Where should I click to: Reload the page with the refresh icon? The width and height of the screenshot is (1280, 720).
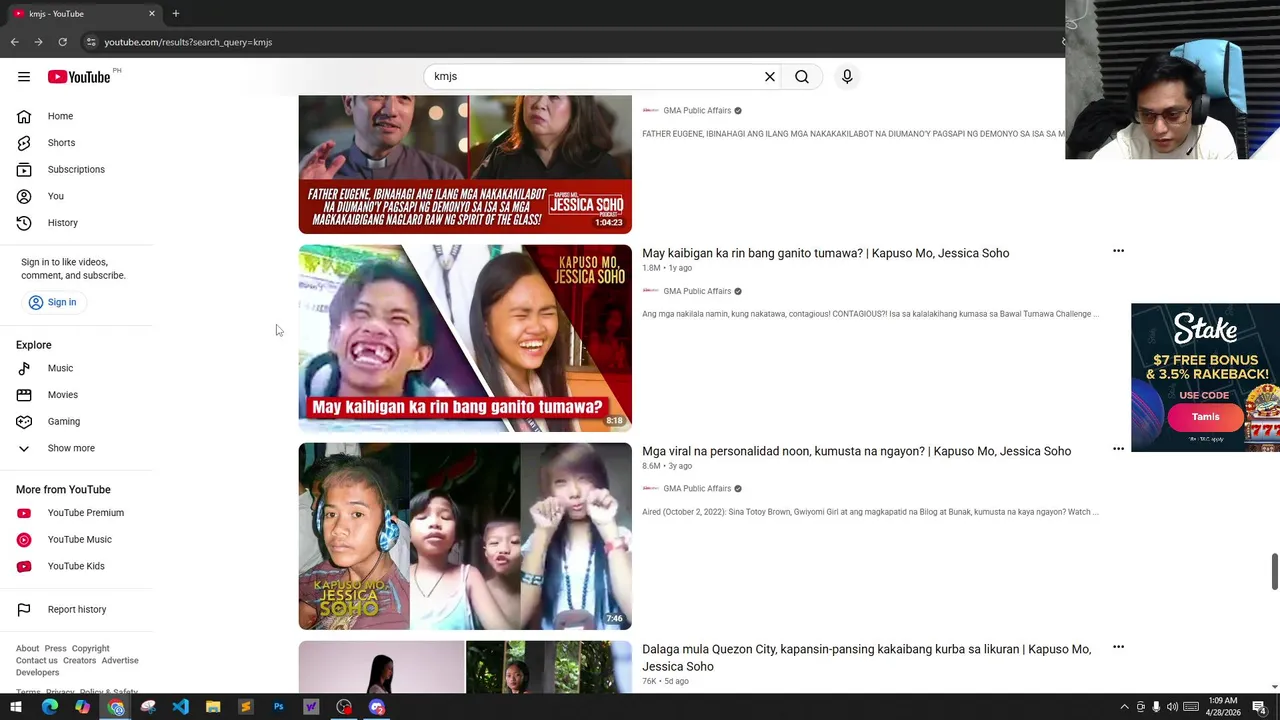(x=62, y=42)
